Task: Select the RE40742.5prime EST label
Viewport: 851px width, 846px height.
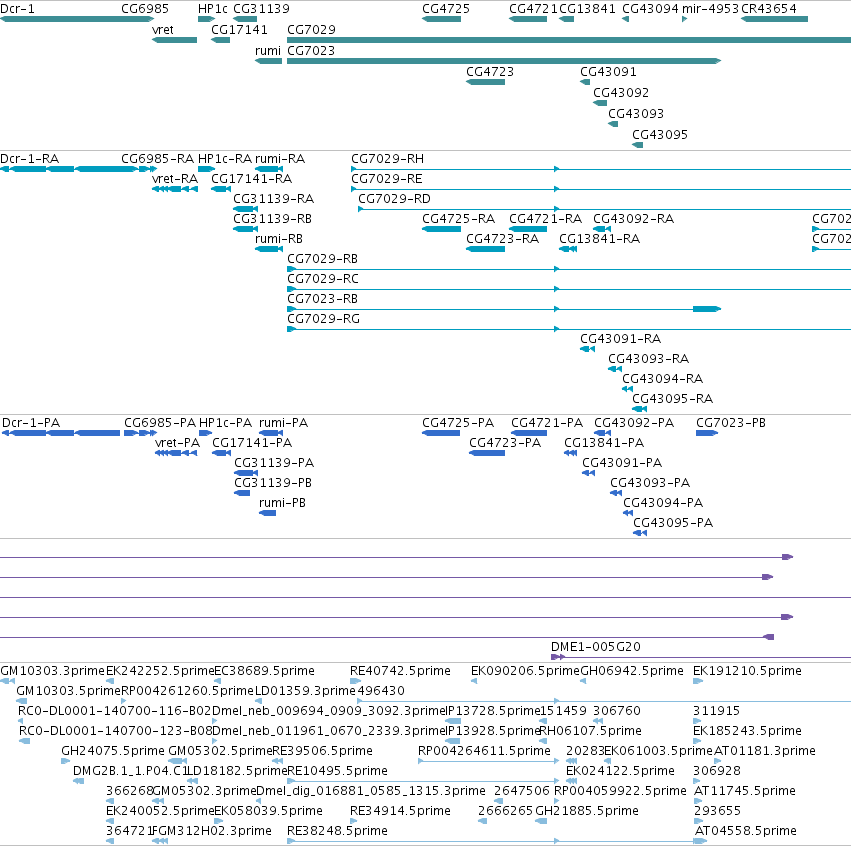Action: tap(401, 671)
